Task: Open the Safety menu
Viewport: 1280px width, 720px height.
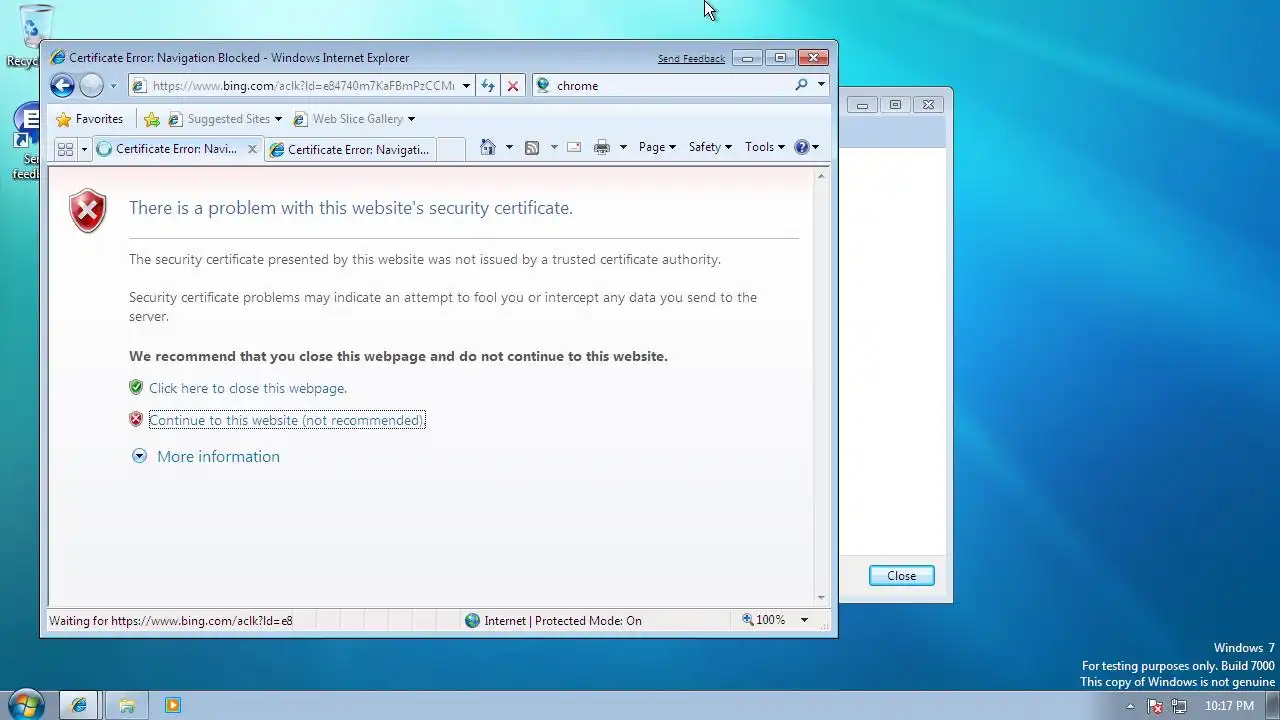Action: click(x=710, y=147)
